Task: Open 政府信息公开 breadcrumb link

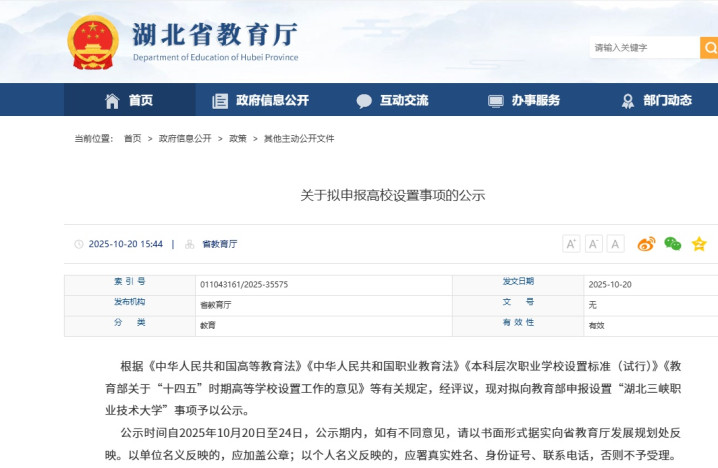Action: coord(185,139)
